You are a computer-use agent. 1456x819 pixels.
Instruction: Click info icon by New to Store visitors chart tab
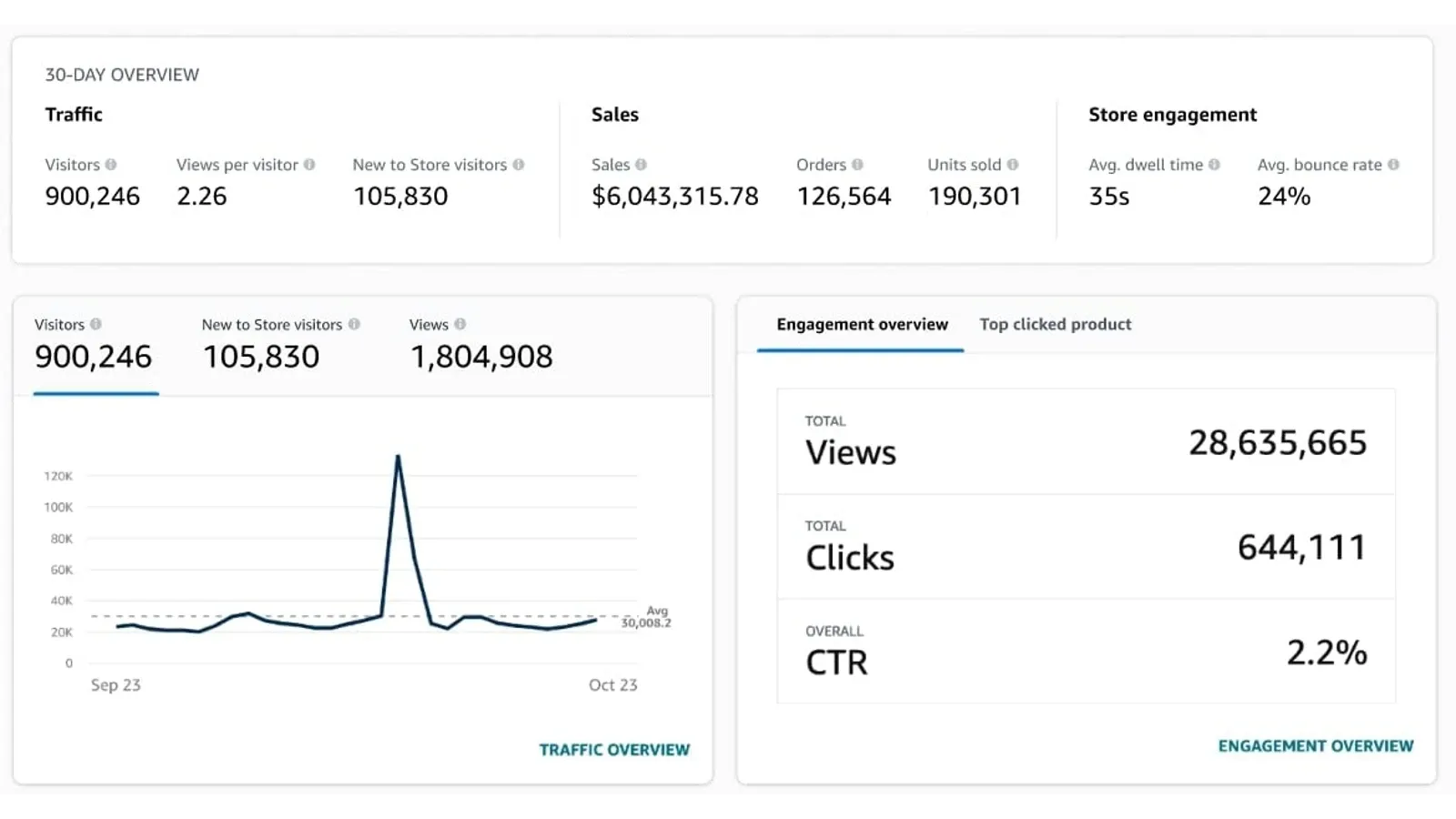click(x=354, y=324)
